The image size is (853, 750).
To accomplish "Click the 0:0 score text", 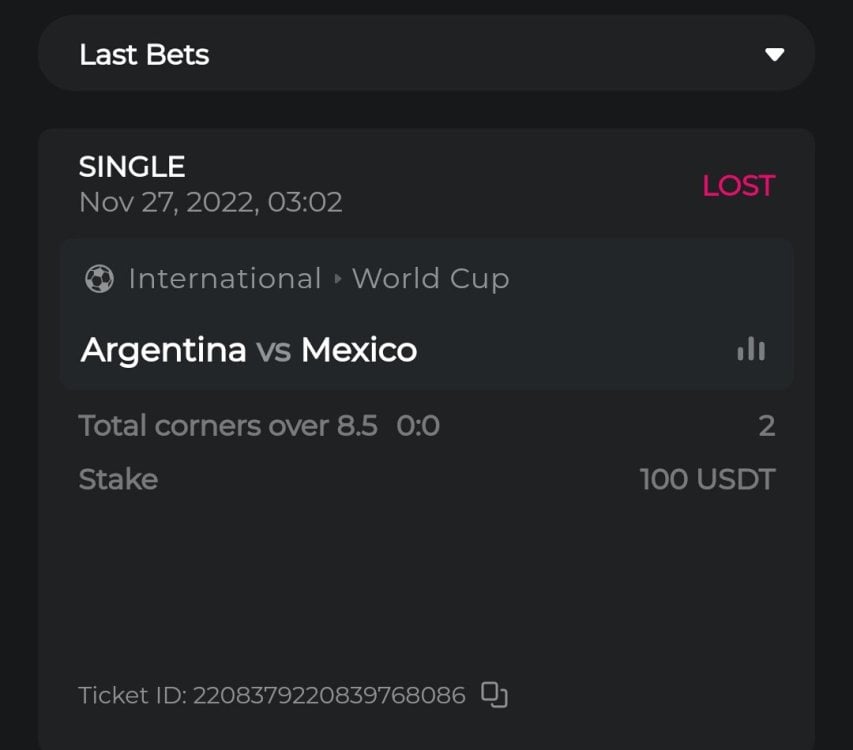I will [x=418, y=426].
